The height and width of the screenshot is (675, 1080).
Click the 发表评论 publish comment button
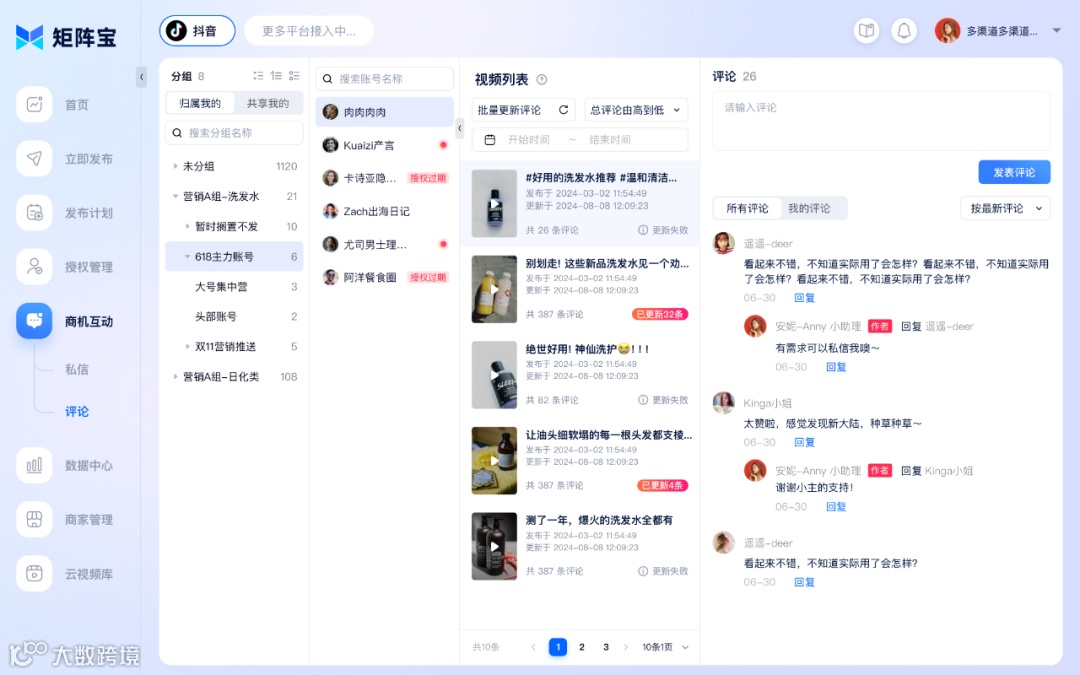[1015, 172]
